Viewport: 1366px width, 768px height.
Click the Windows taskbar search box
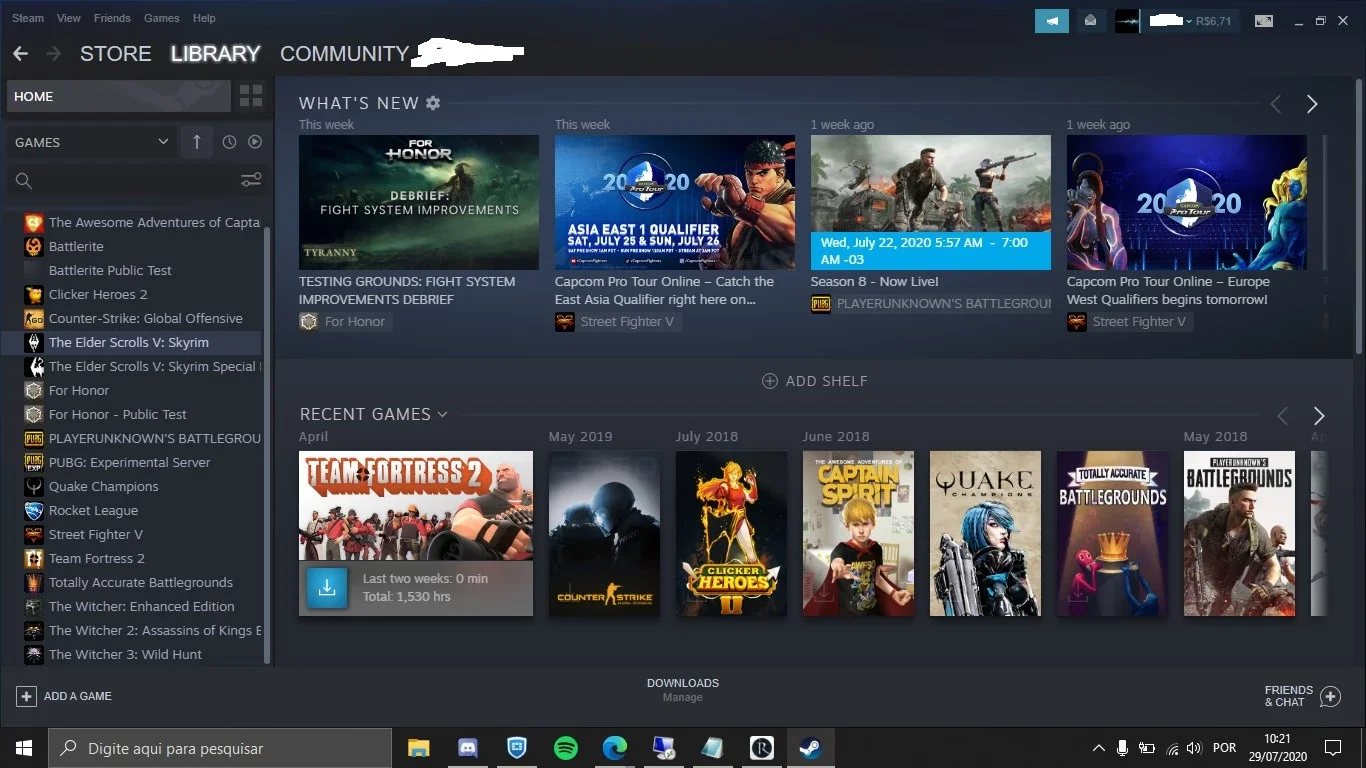(220, 748)
